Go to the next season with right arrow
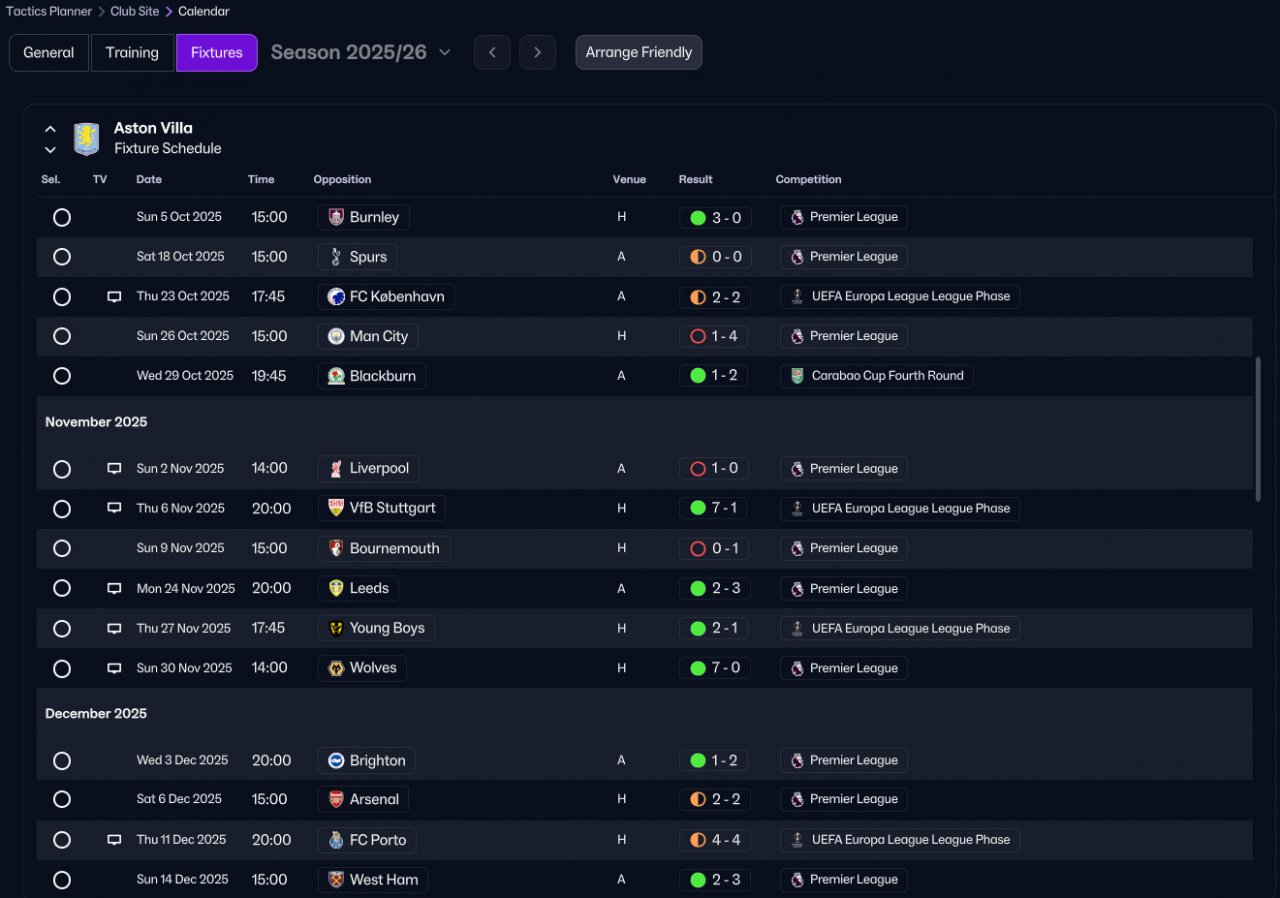The width and height of the screenshot is (1280, 898). (x=538, y=52)
